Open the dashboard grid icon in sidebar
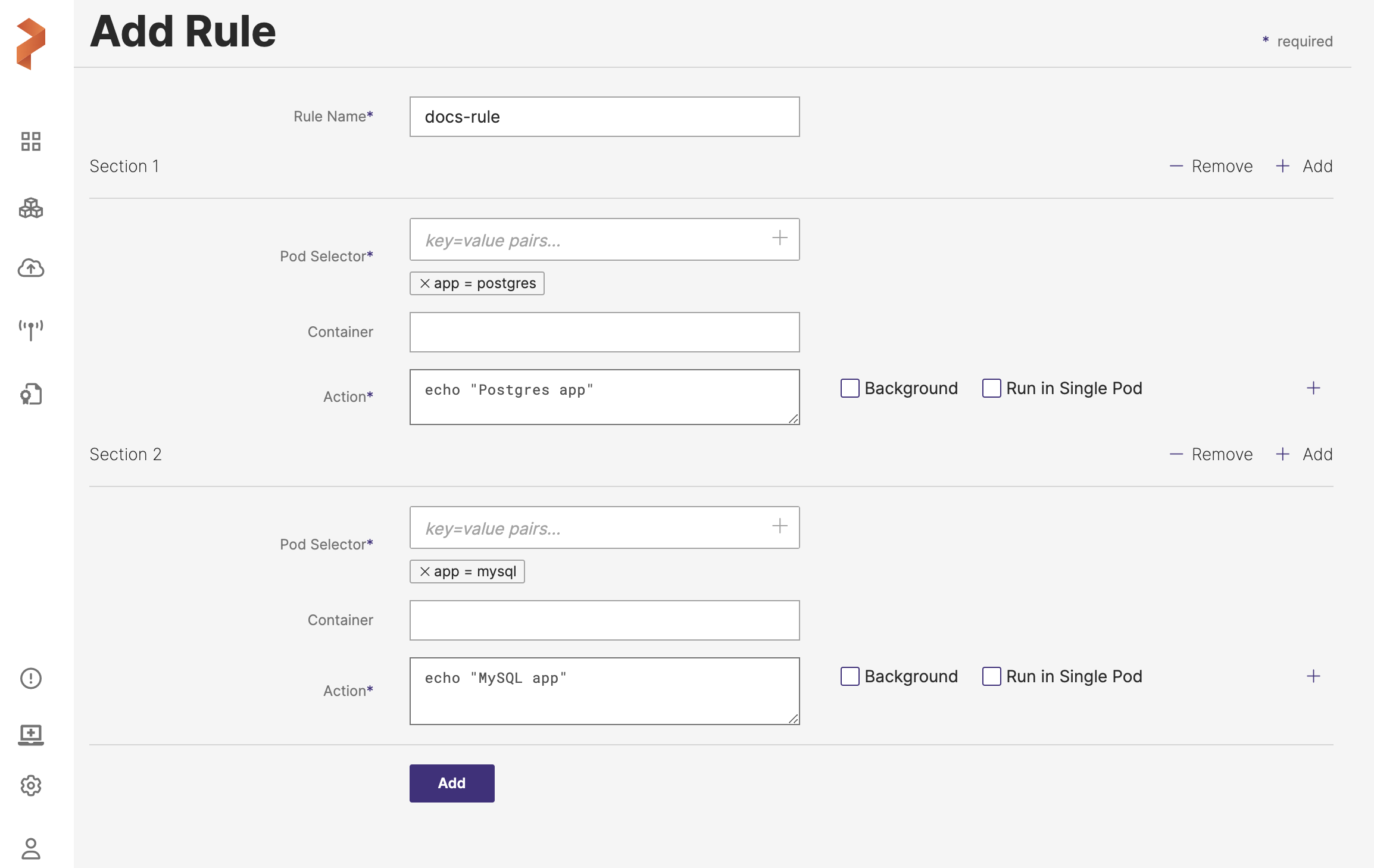 point(30,142)
